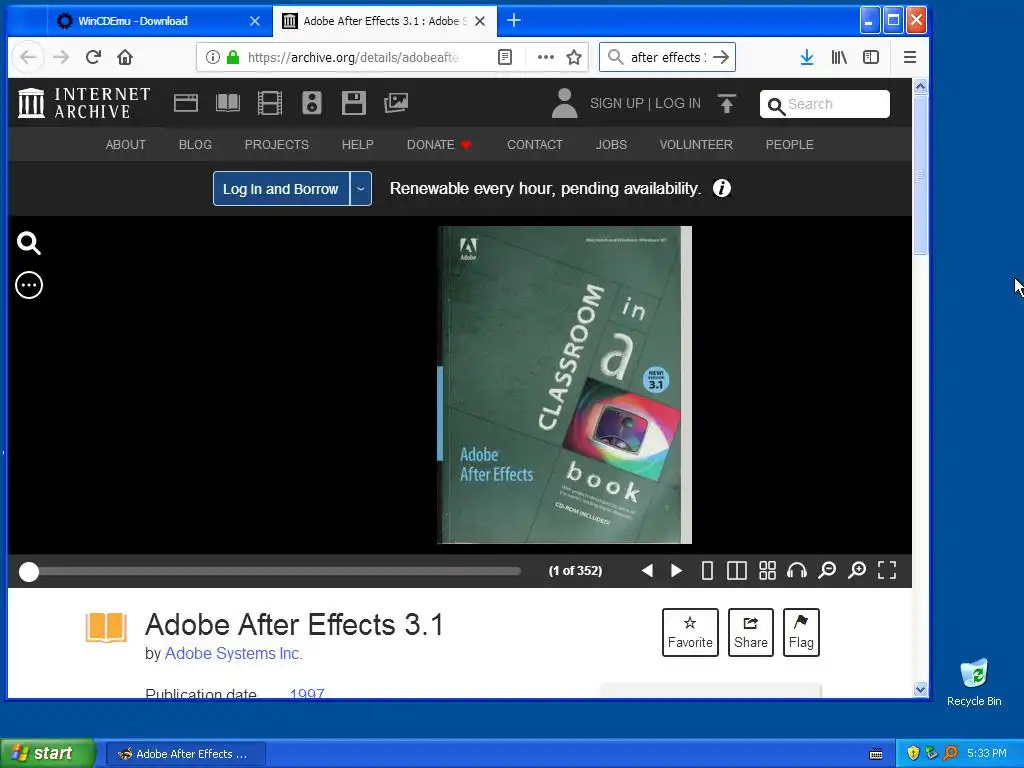Open the book reader search magnifier
Screen dimensions: 1024x768
tap(29, 243)
